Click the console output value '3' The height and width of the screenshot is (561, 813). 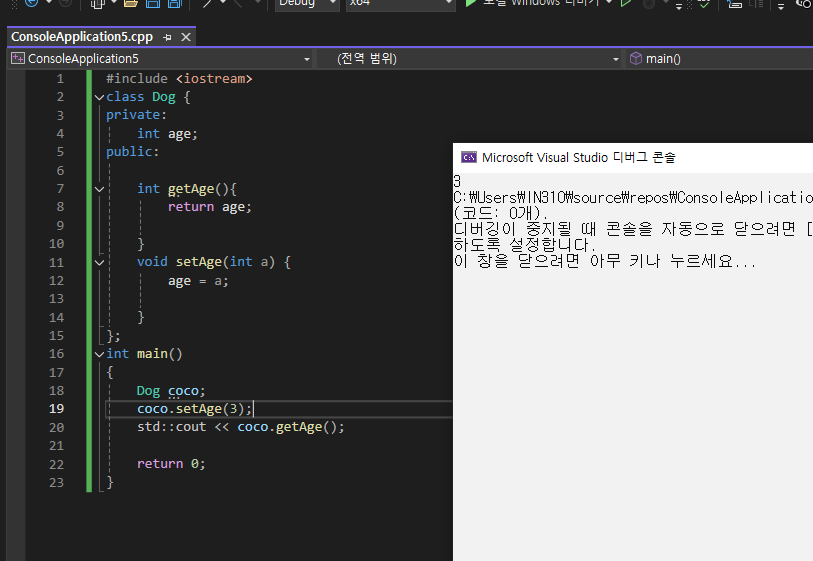[457, 181]
